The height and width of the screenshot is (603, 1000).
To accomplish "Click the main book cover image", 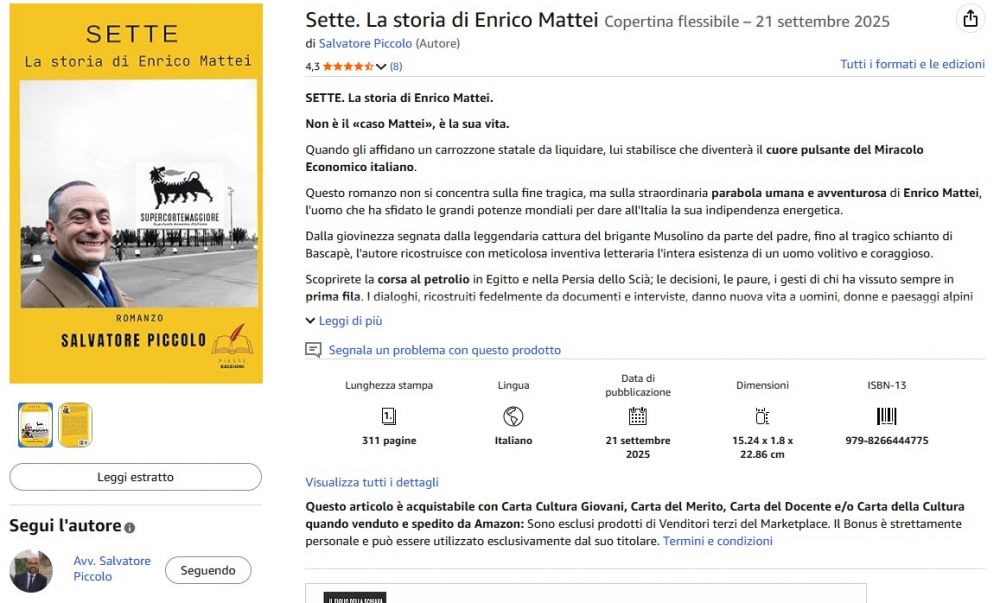I will tap(136, 193).
